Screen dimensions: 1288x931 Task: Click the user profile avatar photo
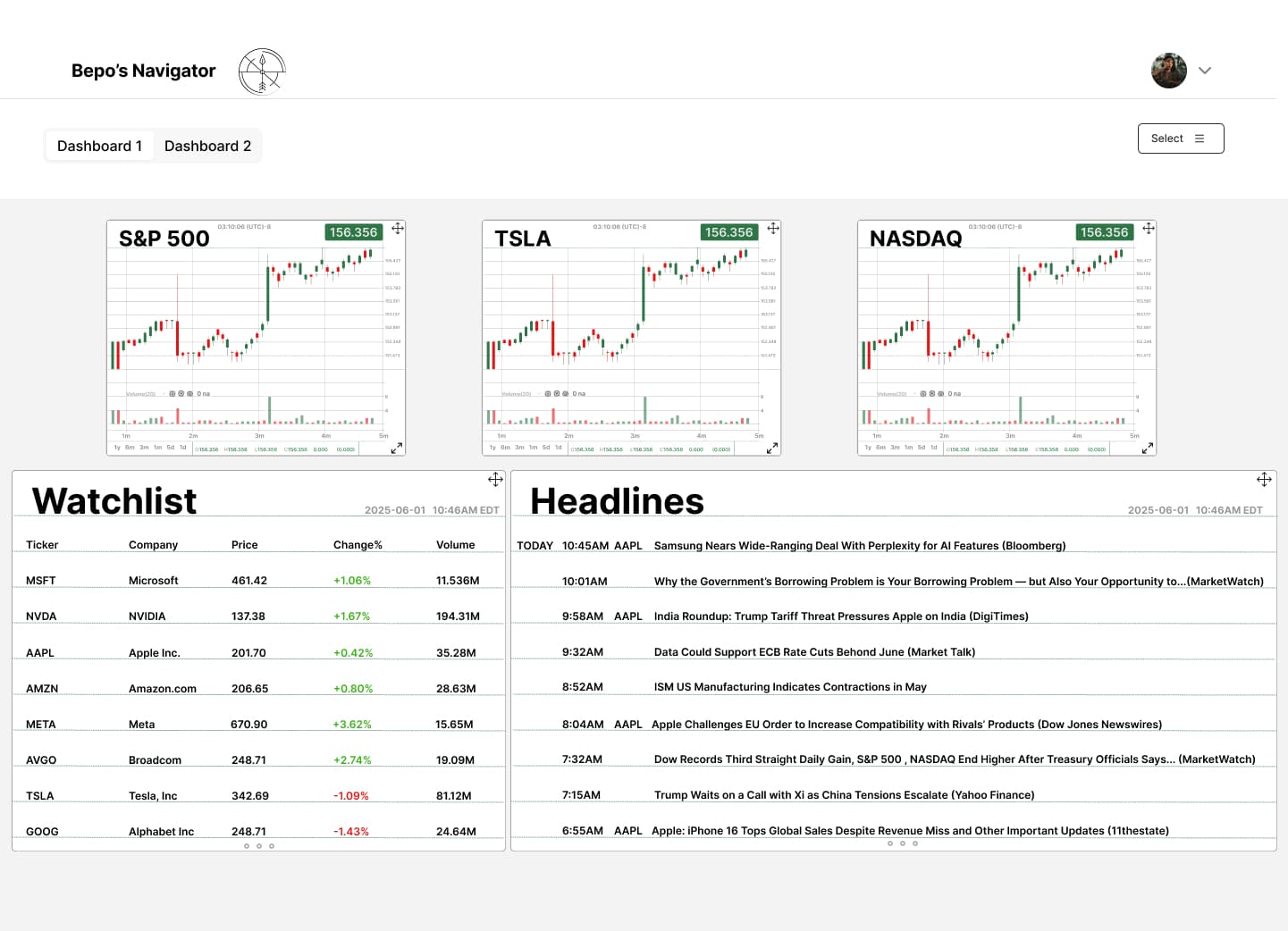click(x=1169, y=71)
